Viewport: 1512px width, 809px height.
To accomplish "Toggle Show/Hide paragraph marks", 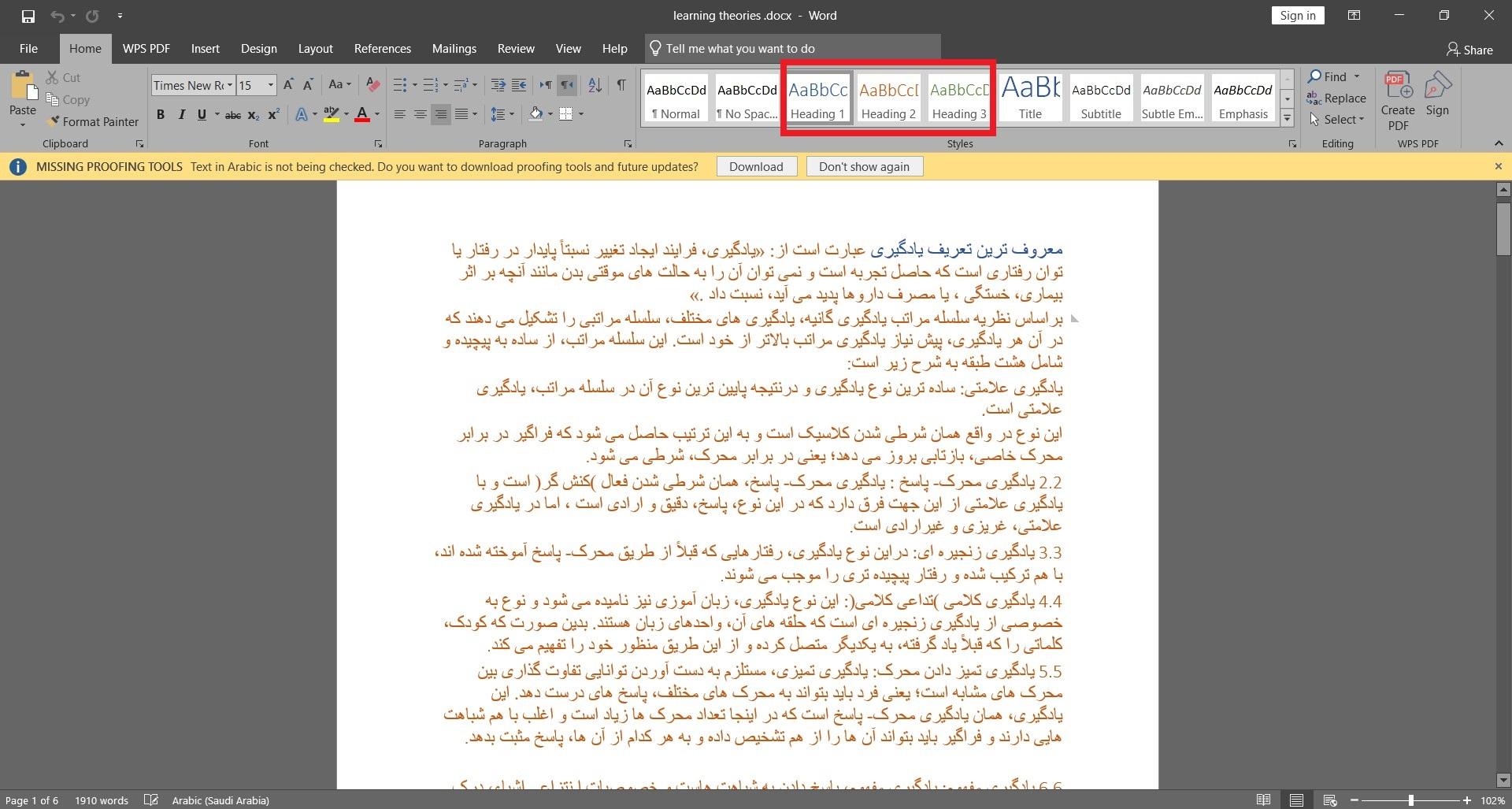I will [621, 85].
